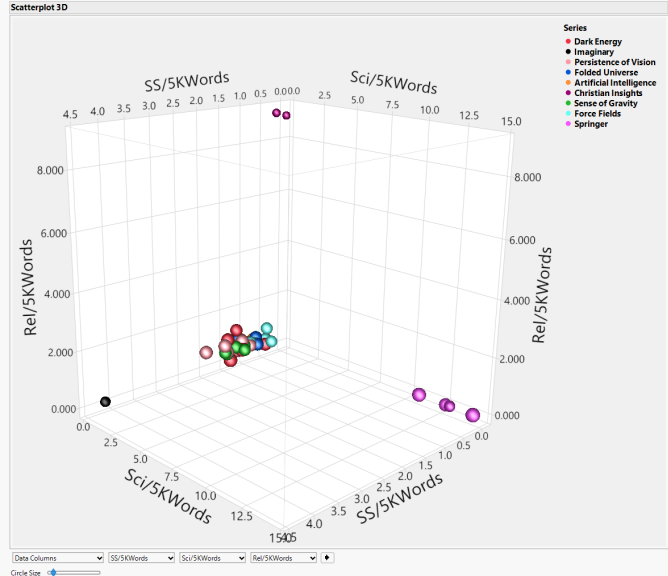668x576 pixels.
Task: Click the Springer magenta legend marker
Action: coord(568,124)
